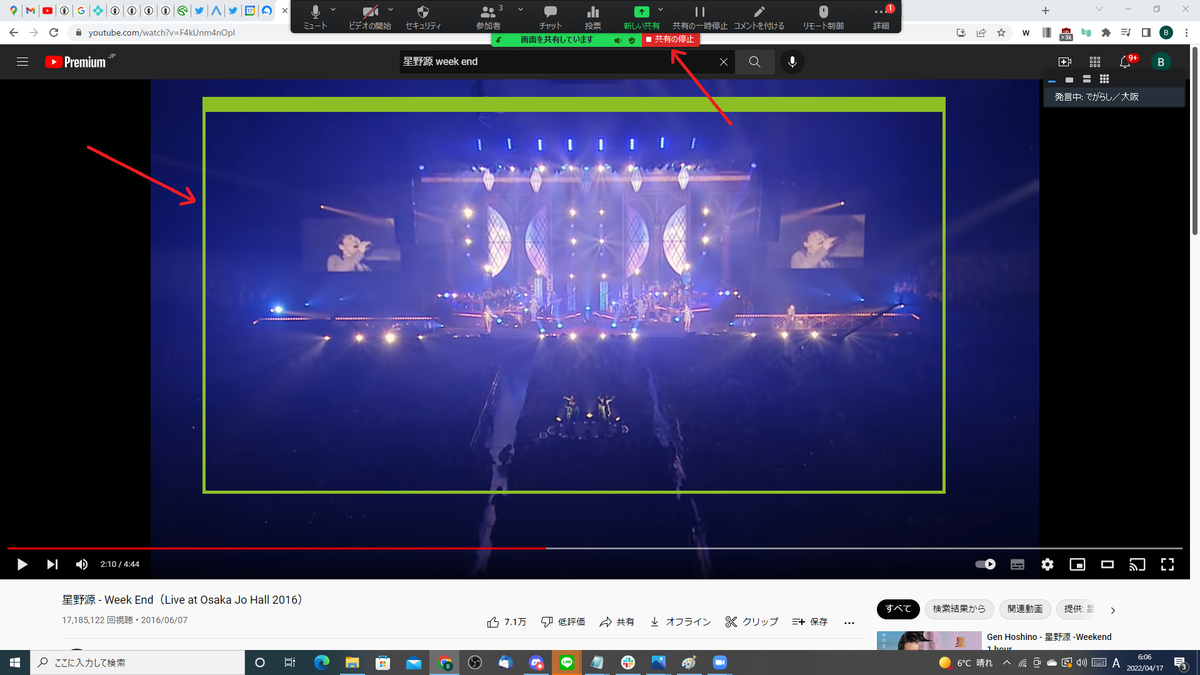Clear the YouTube search text
This screenshot has width=1200, height=675.
724,62
